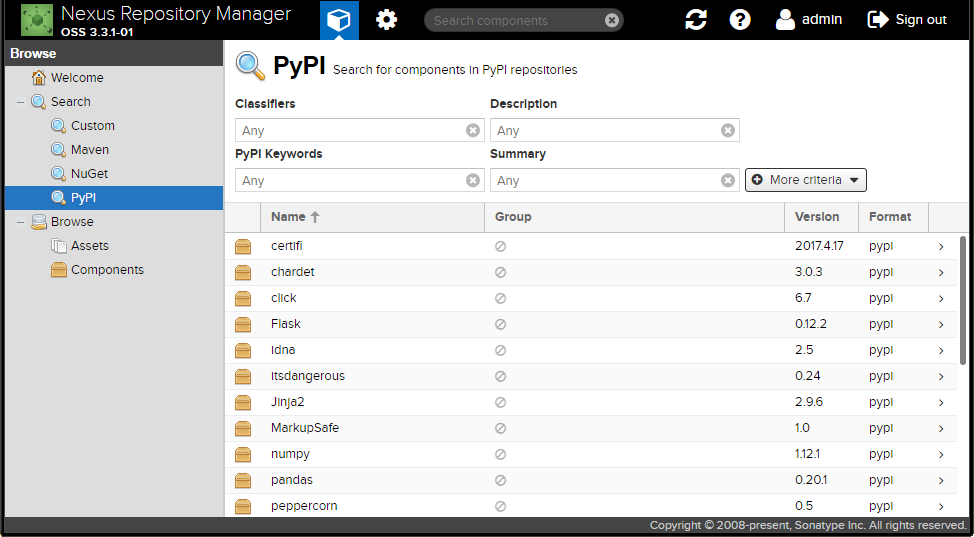
Task: Click the results list vertical scrollbar
Action: [x=963, y=300]
